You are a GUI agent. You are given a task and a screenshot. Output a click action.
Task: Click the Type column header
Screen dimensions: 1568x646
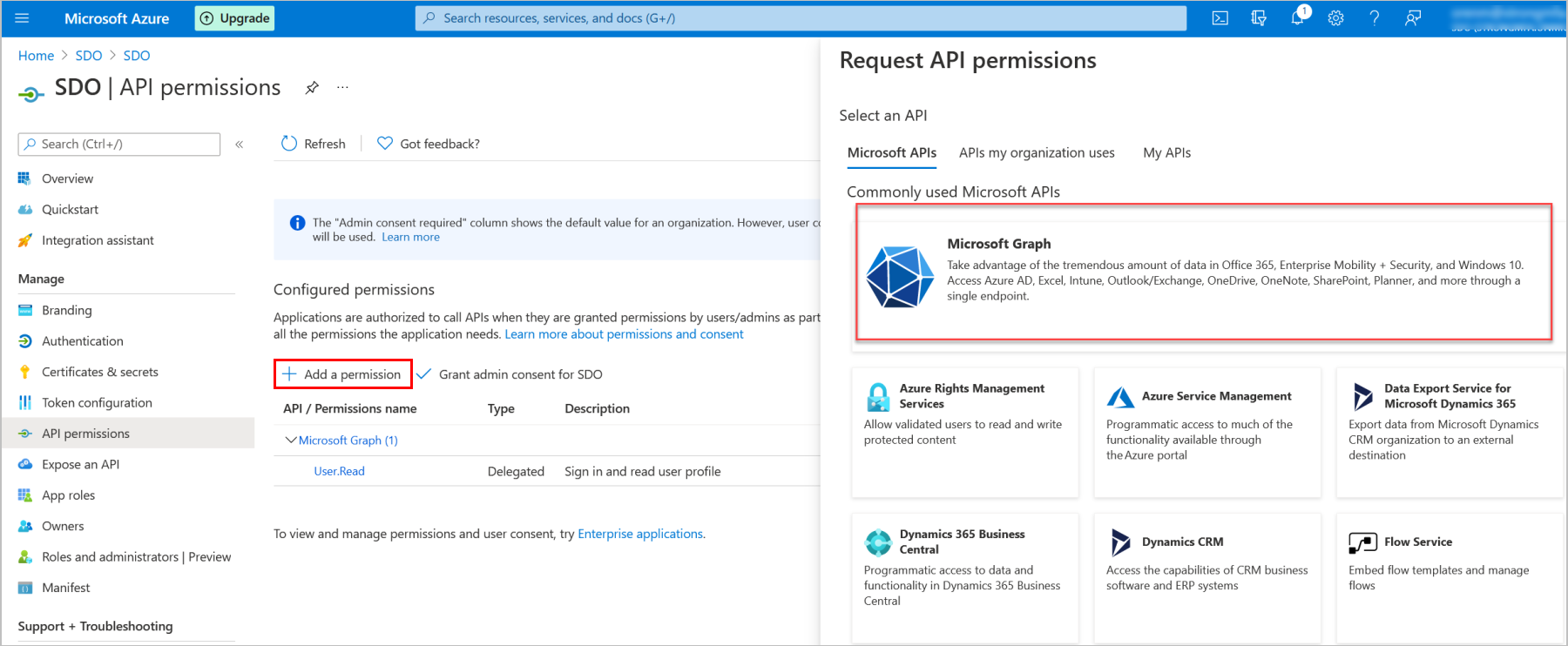(x=501, y=409)
